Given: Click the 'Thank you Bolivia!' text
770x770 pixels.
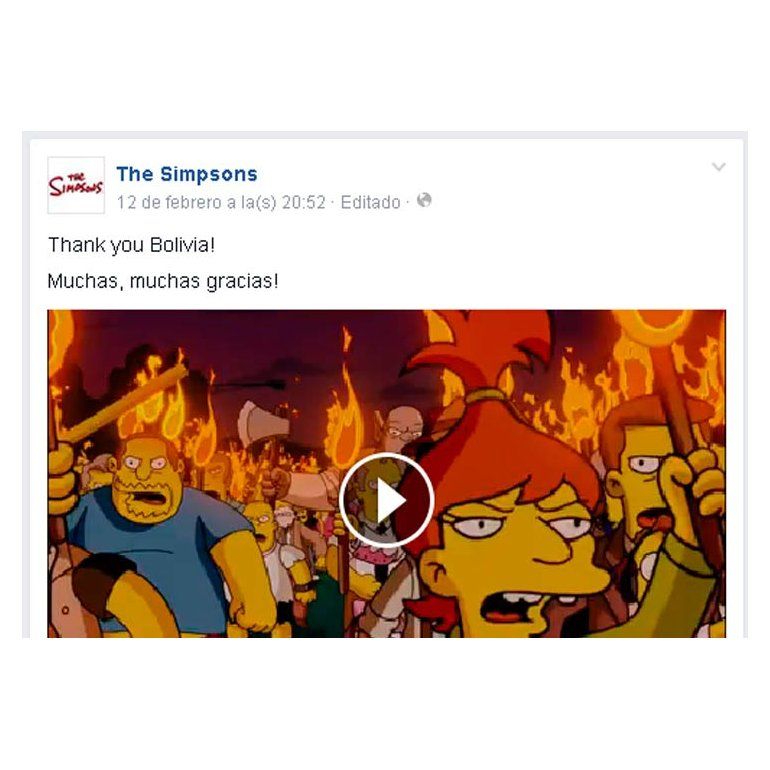Looking at the screenshot, I should click(132, 245).
